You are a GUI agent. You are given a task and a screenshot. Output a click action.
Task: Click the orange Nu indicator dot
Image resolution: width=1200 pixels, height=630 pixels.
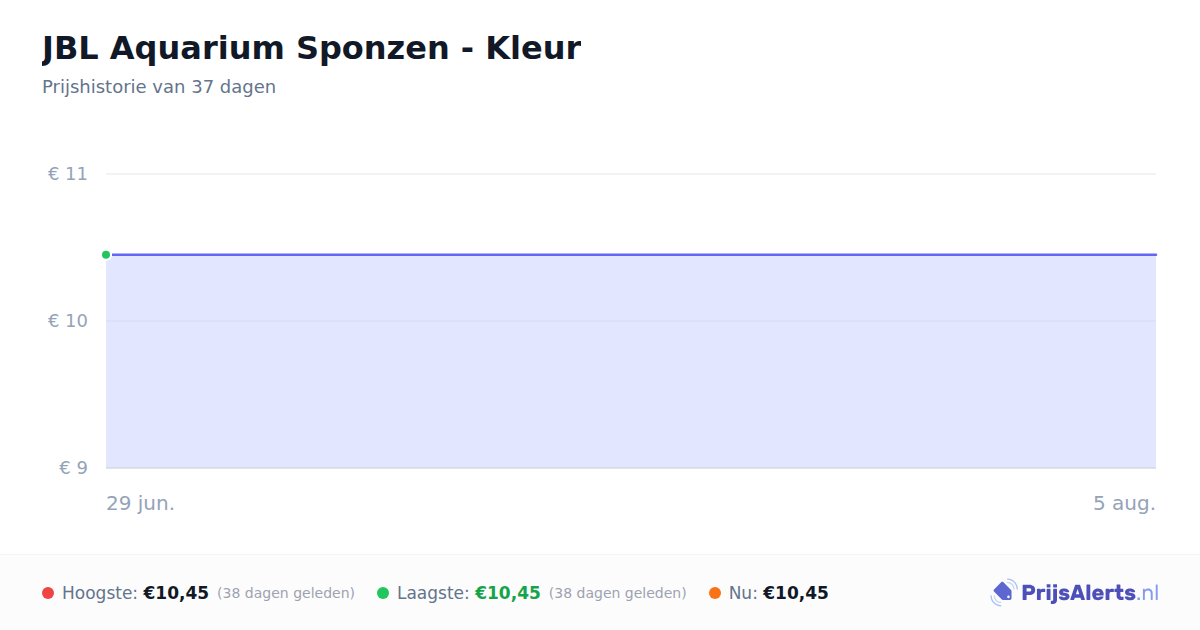715,593
